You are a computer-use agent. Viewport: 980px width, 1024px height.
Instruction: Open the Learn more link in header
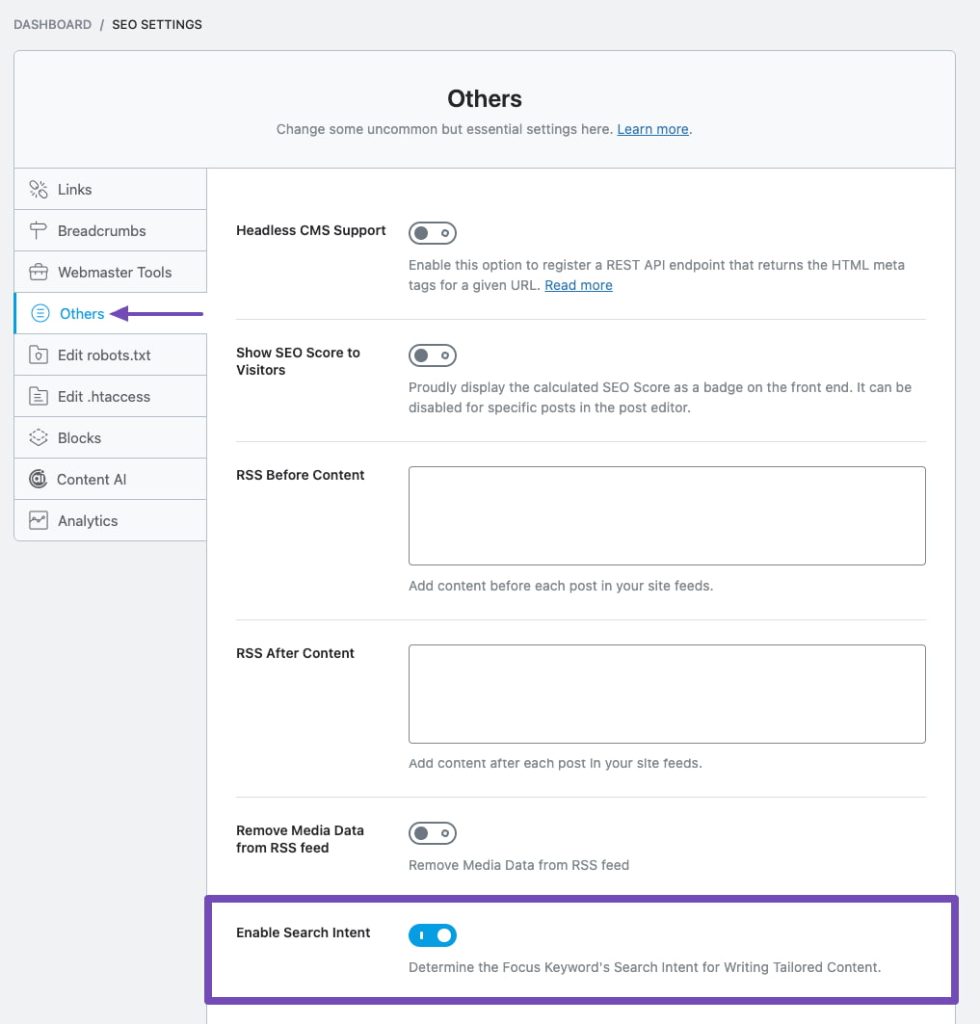pos(652,129)
